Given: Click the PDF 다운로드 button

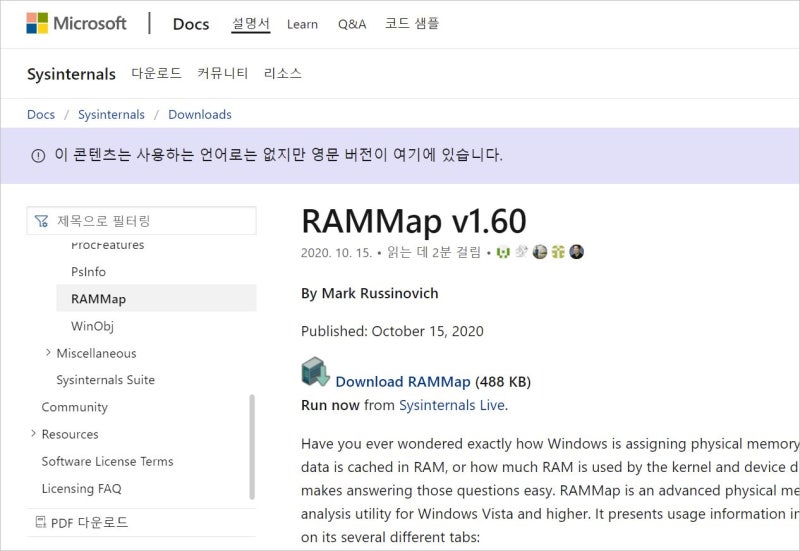Looking at the screenshot, I should click(82, 522).
